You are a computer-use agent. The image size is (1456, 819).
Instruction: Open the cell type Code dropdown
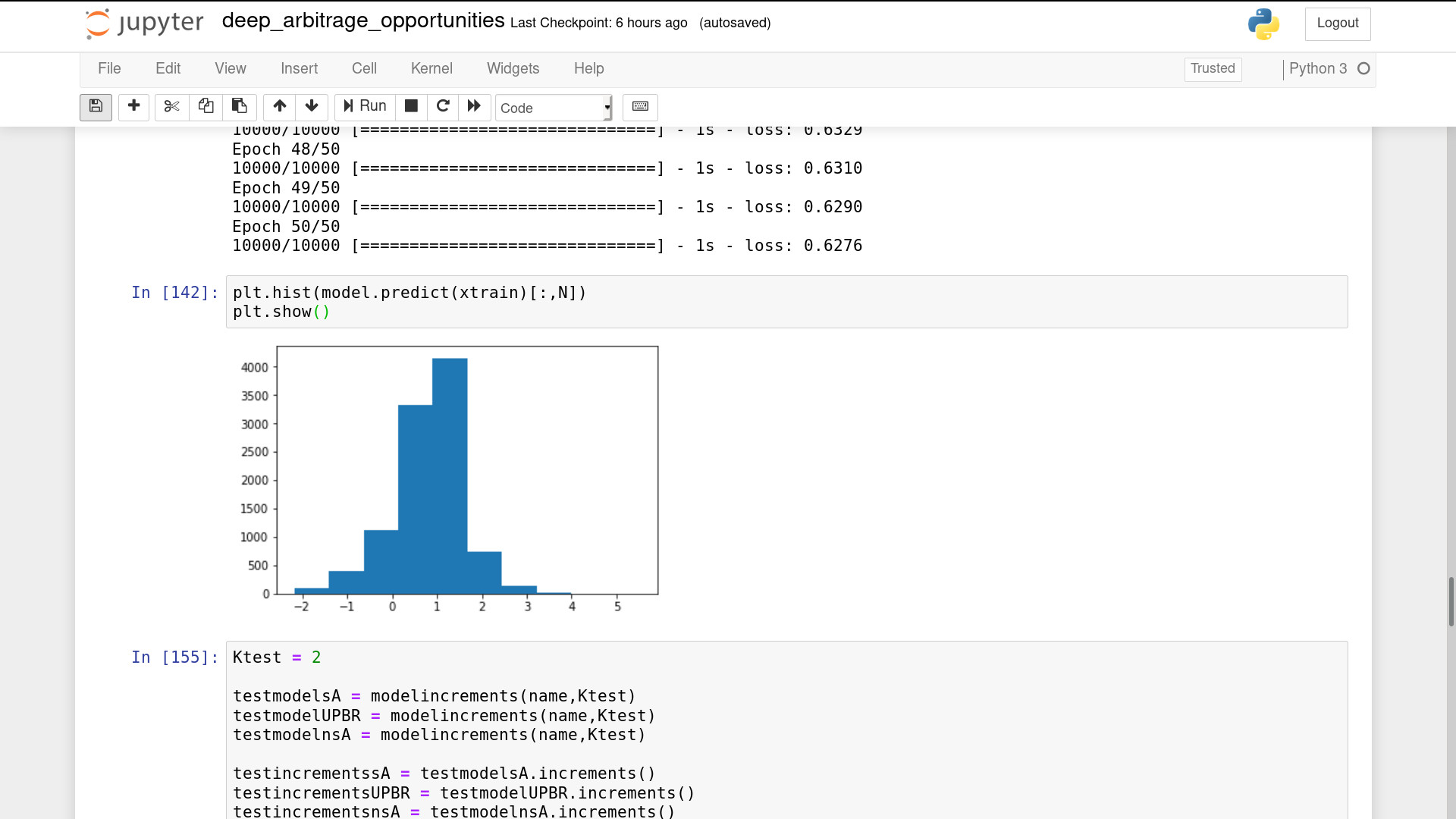[x=554, y=108]
